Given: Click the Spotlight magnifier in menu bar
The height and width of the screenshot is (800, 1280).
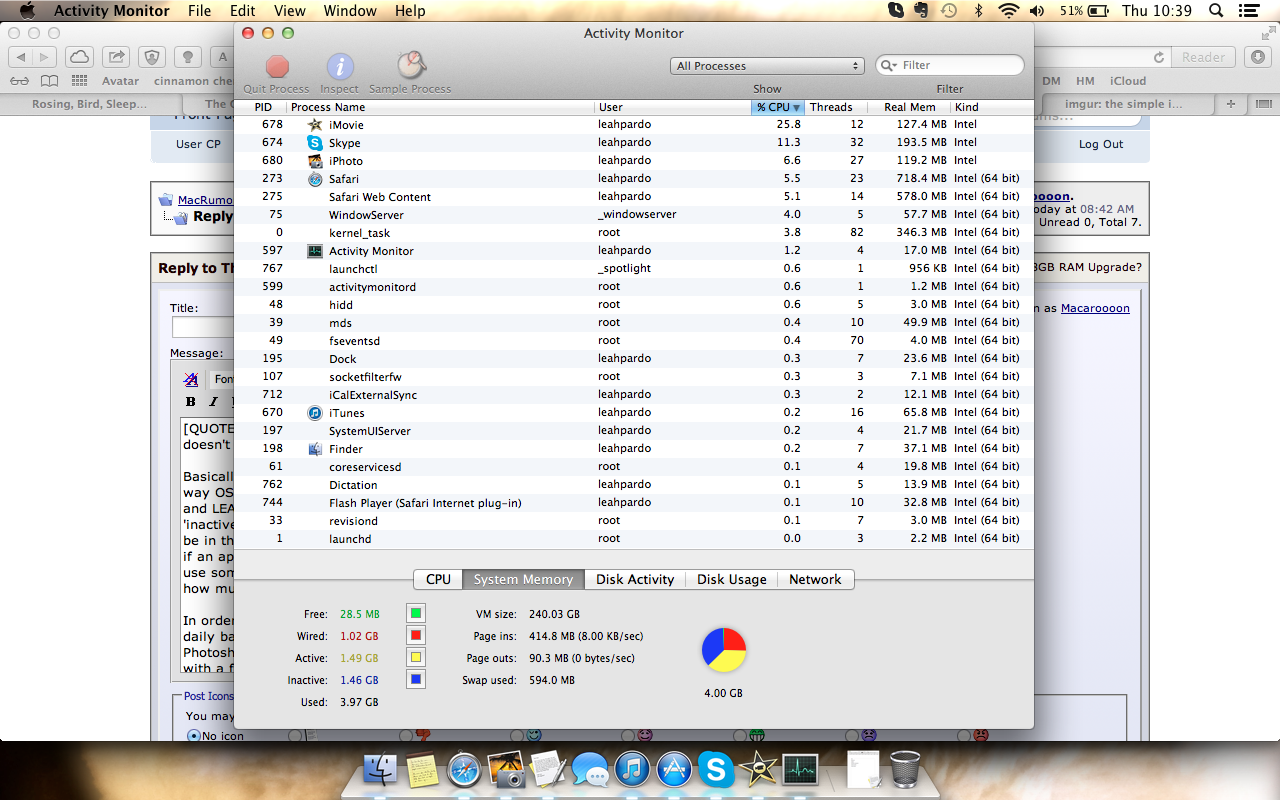Looking at the screenshot, I should click(1216, 11).
